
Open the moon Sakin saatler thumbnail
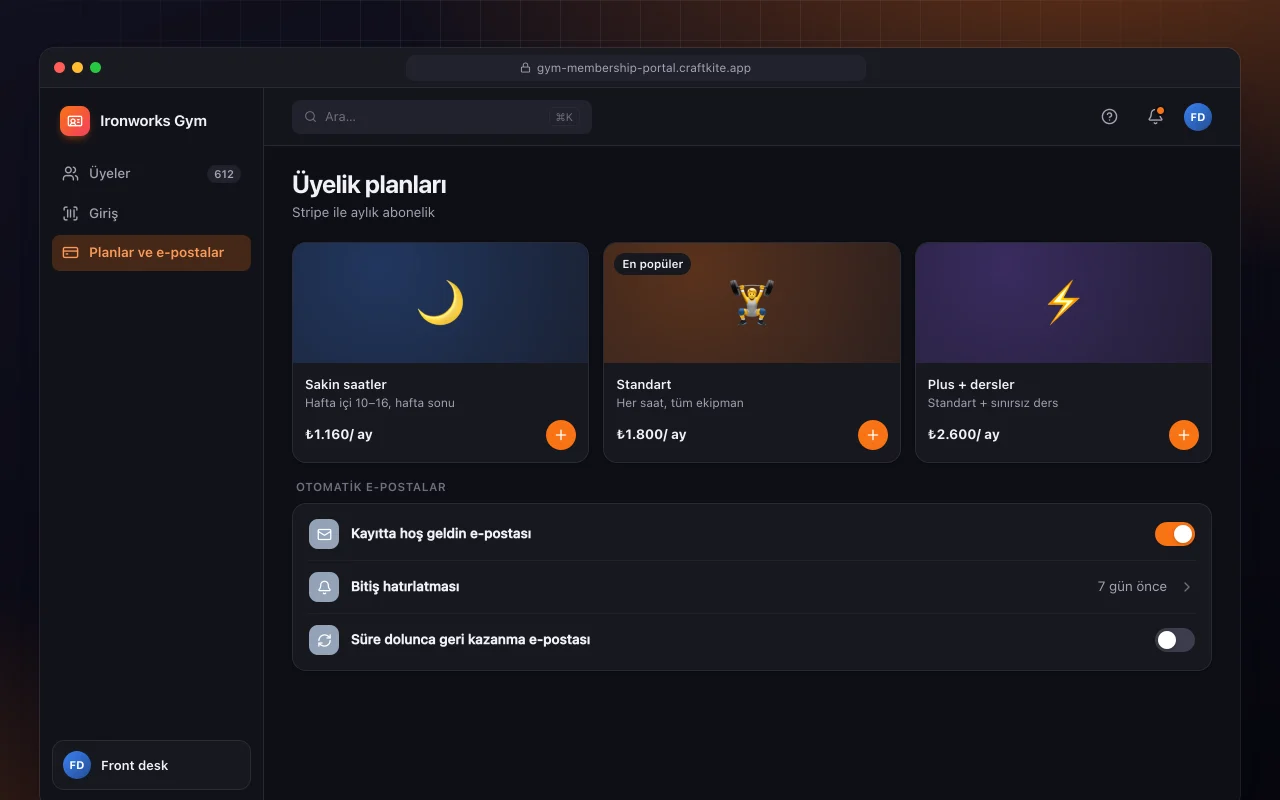[x=440, y=303]
